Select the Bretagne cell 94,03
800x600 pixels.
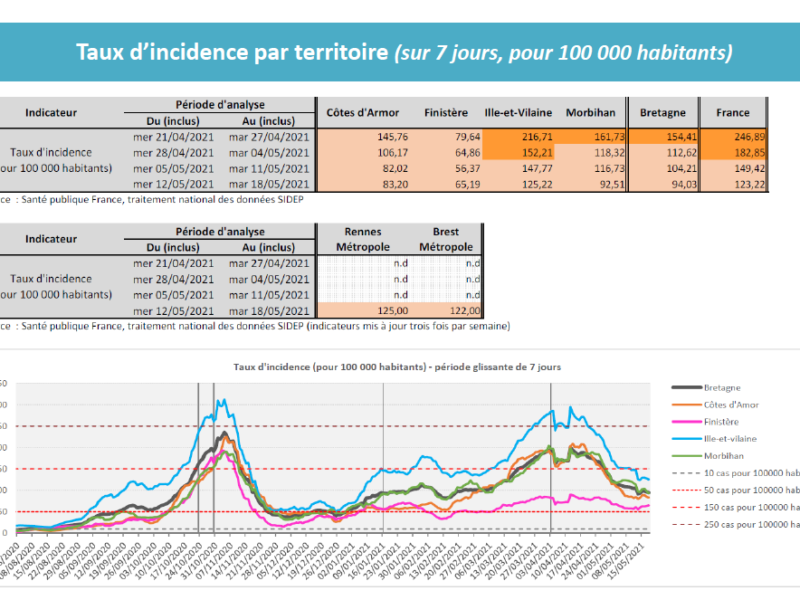click(660, 184)
